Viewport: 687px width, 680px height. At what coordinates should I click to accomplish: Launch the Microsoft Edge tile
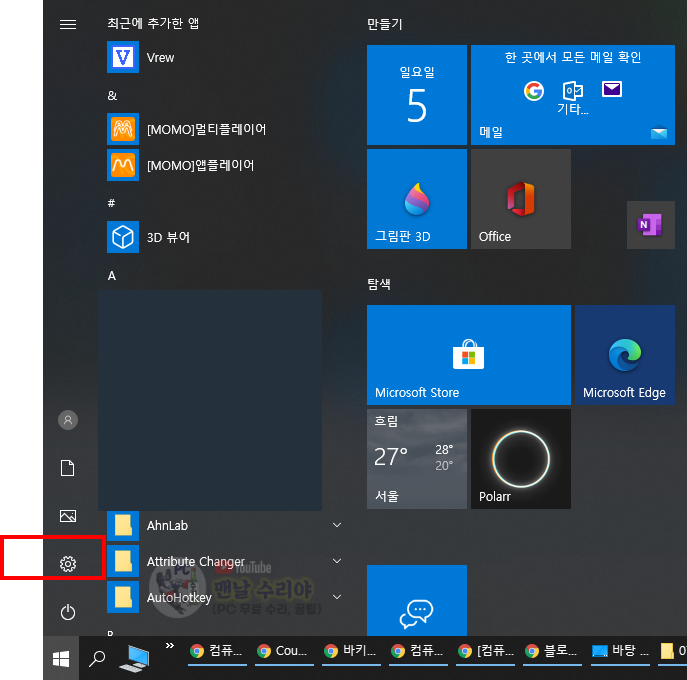(625, 355)
